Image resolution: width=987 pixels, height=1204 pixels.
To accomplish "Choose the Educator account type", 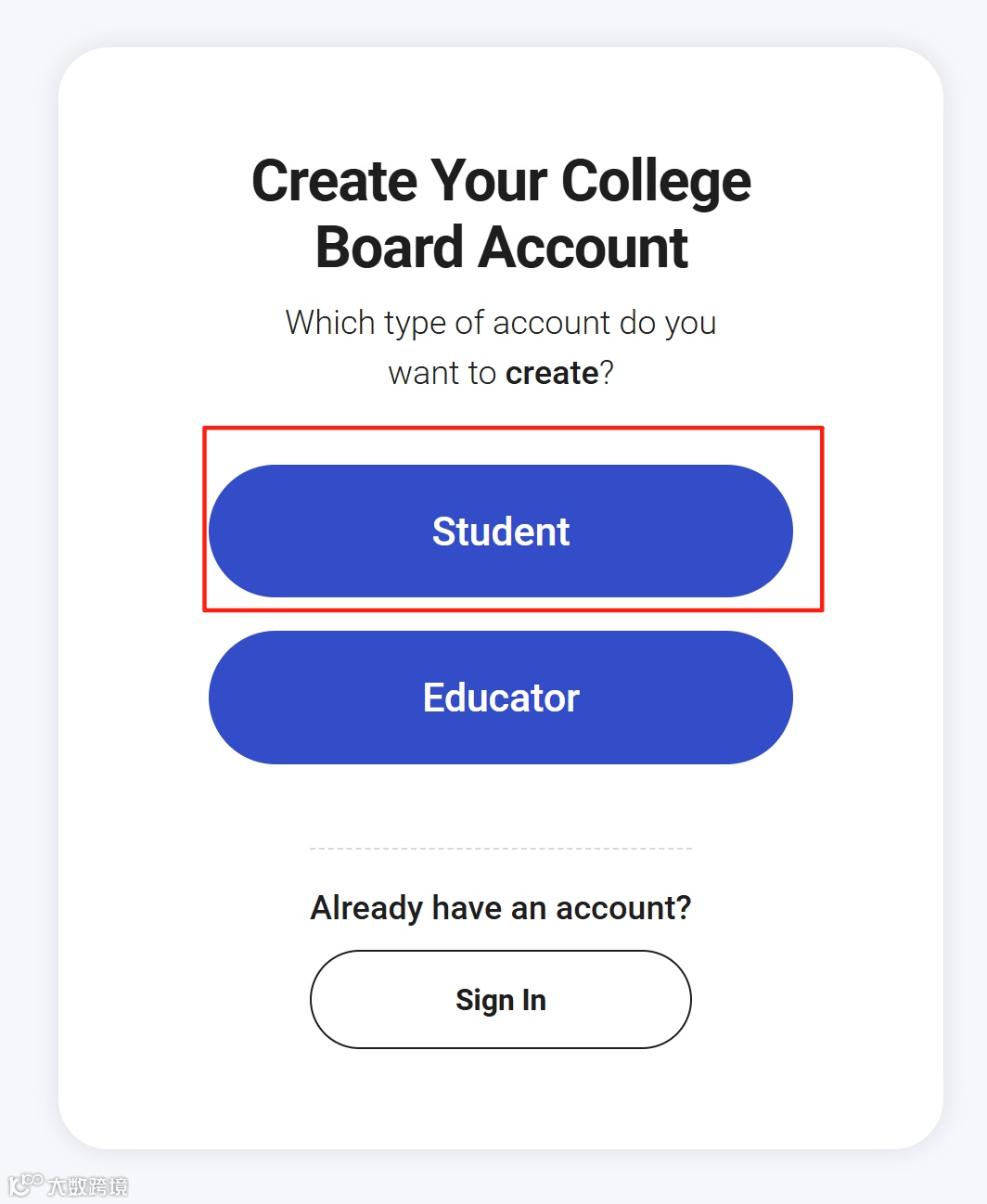I will [501, 698].
